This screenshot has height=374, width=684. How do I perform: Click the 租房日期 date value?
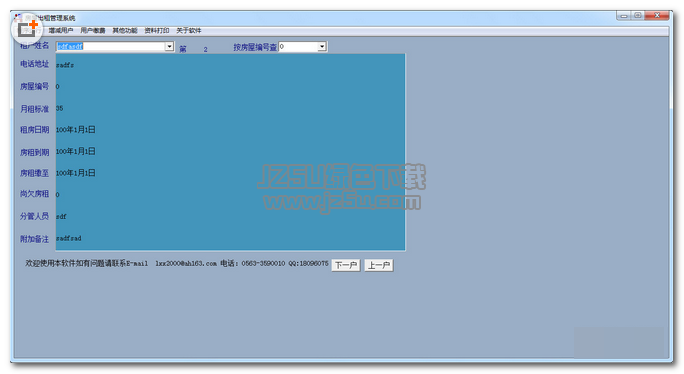(75, 130)
